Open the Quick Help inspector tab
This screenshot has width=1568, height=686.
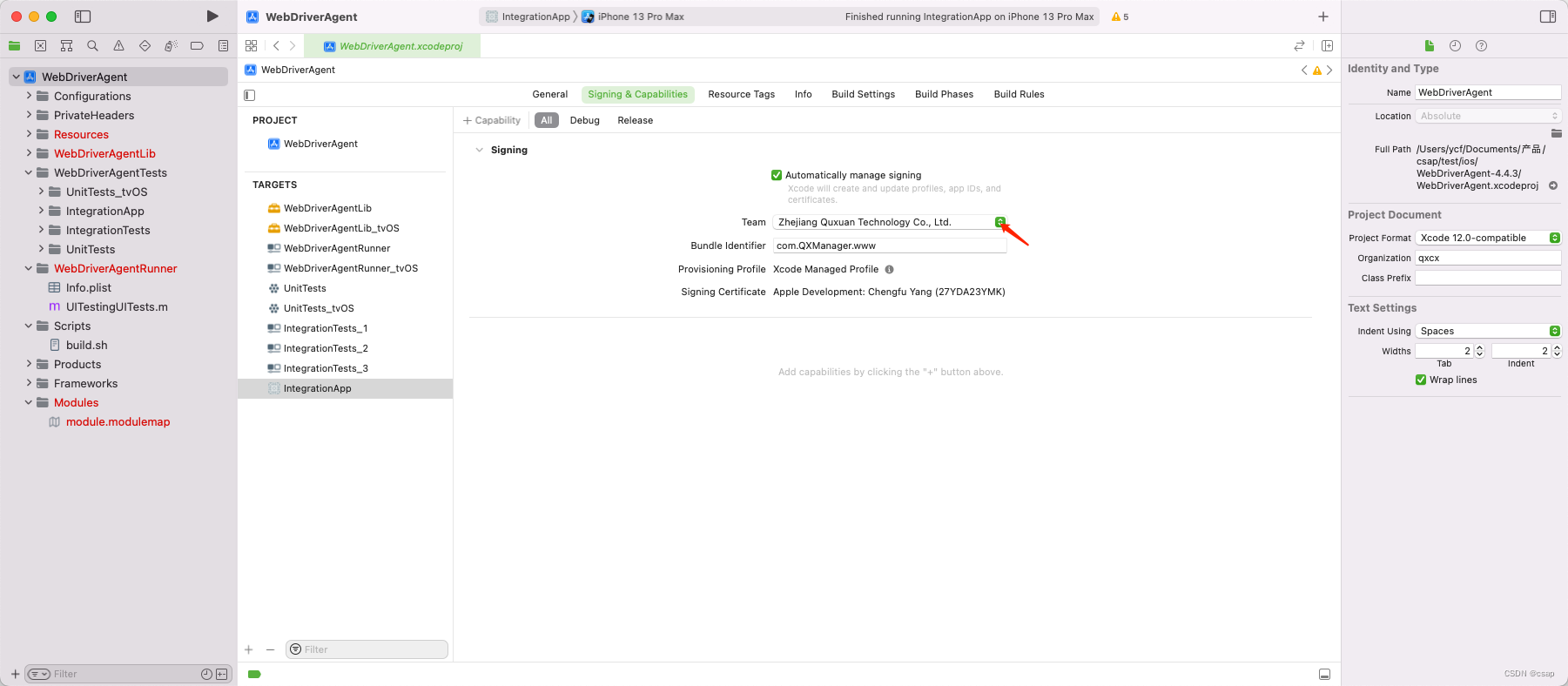pos(1481,45)
